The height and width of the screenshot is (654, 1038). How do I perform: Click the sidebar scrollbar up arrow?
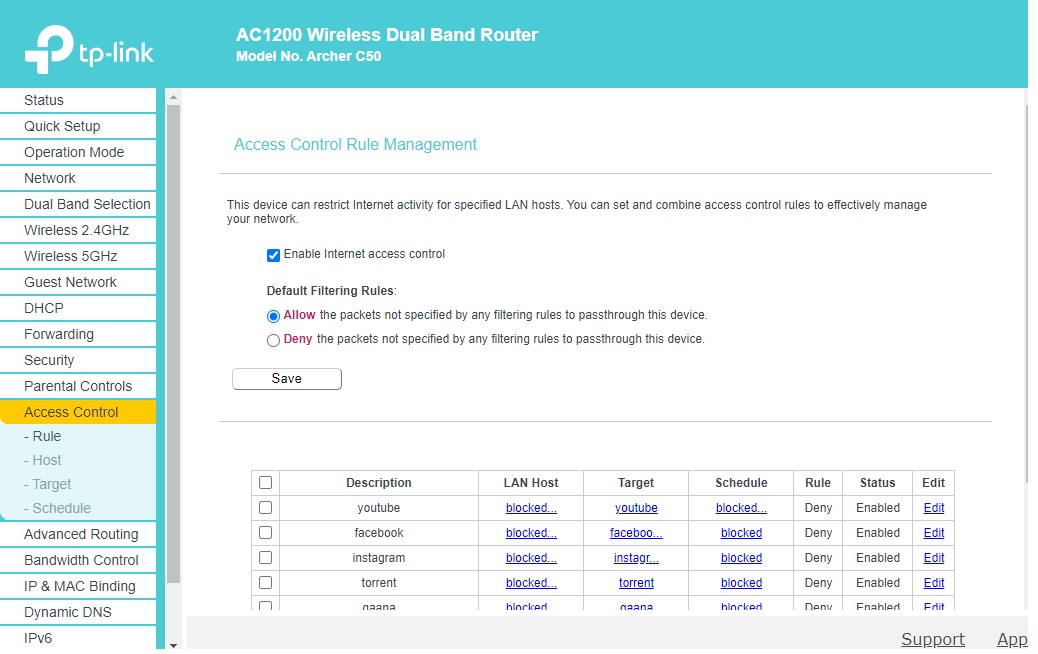tap(173, 97)
